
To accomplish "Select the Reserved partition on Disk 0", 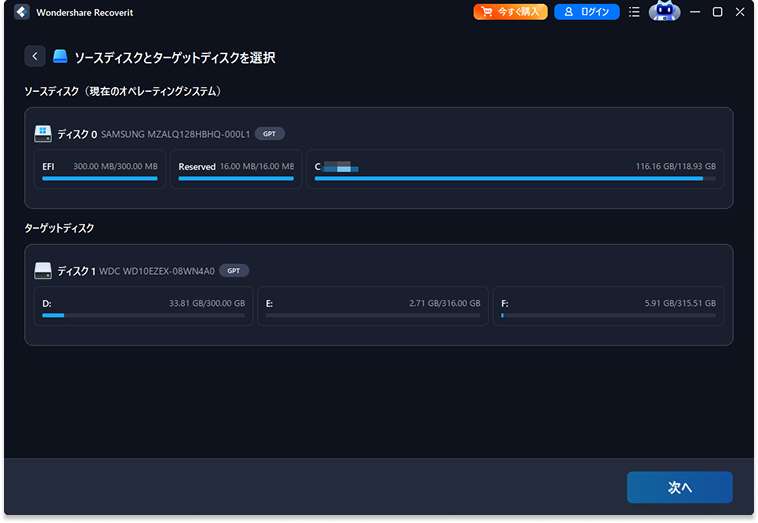I will pos(236,170).
